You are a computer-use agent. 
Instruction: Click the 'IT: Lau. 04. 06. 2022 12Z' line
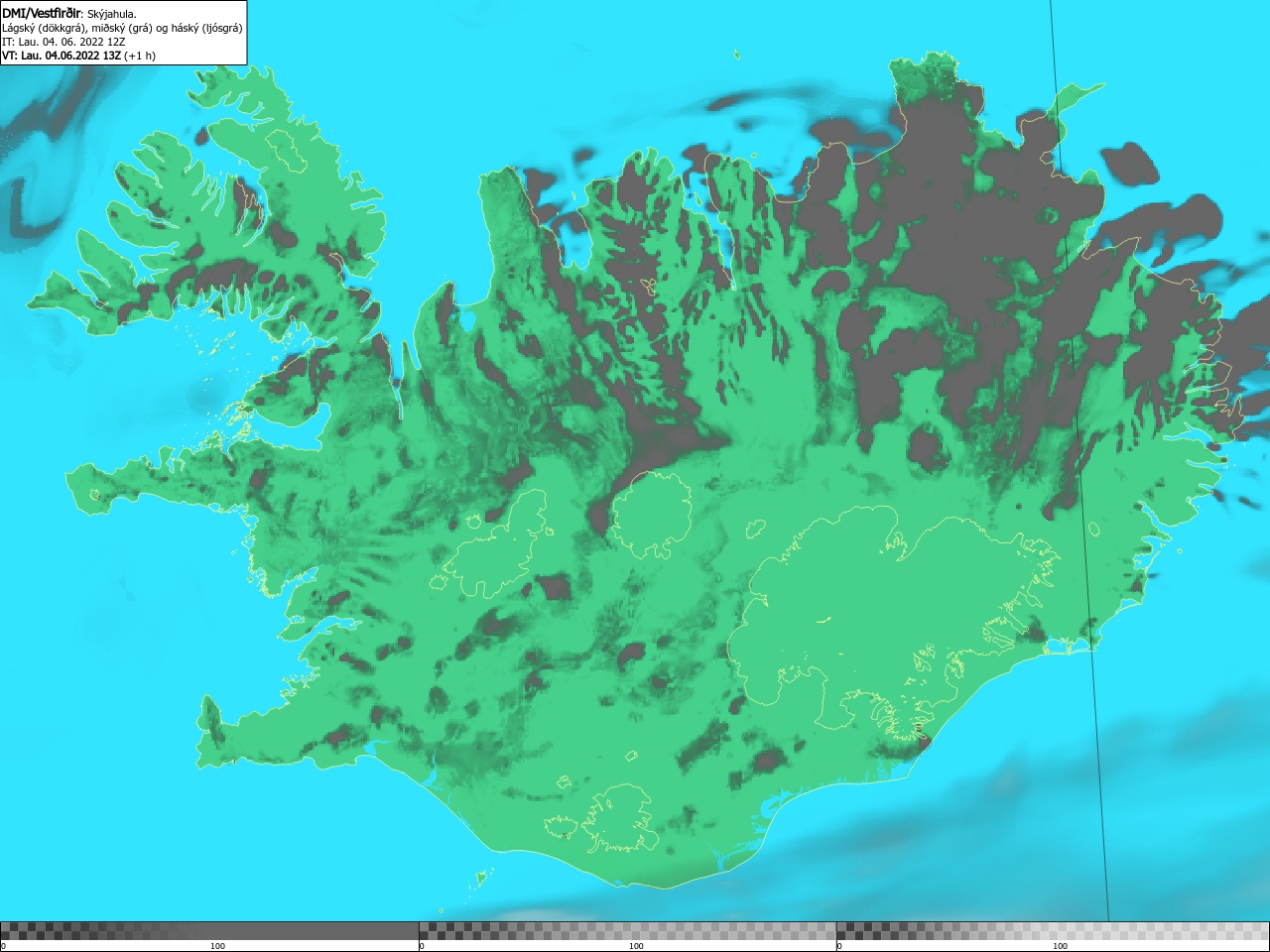pos(63,42)
